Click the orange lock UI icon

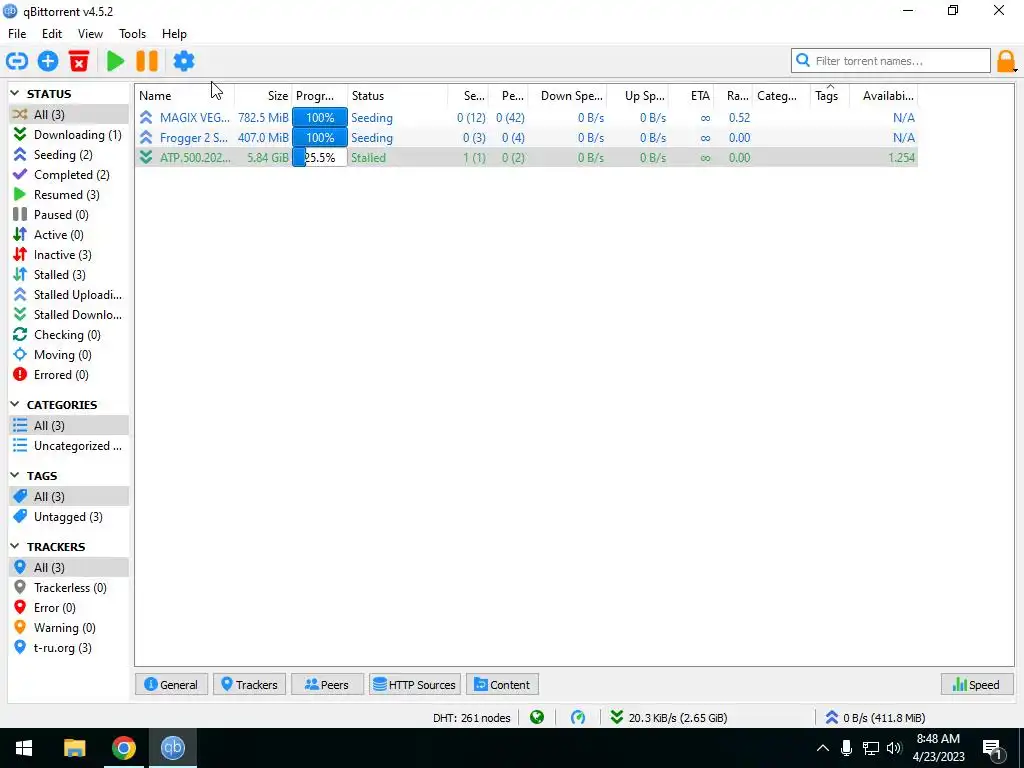click(1006, 61)
